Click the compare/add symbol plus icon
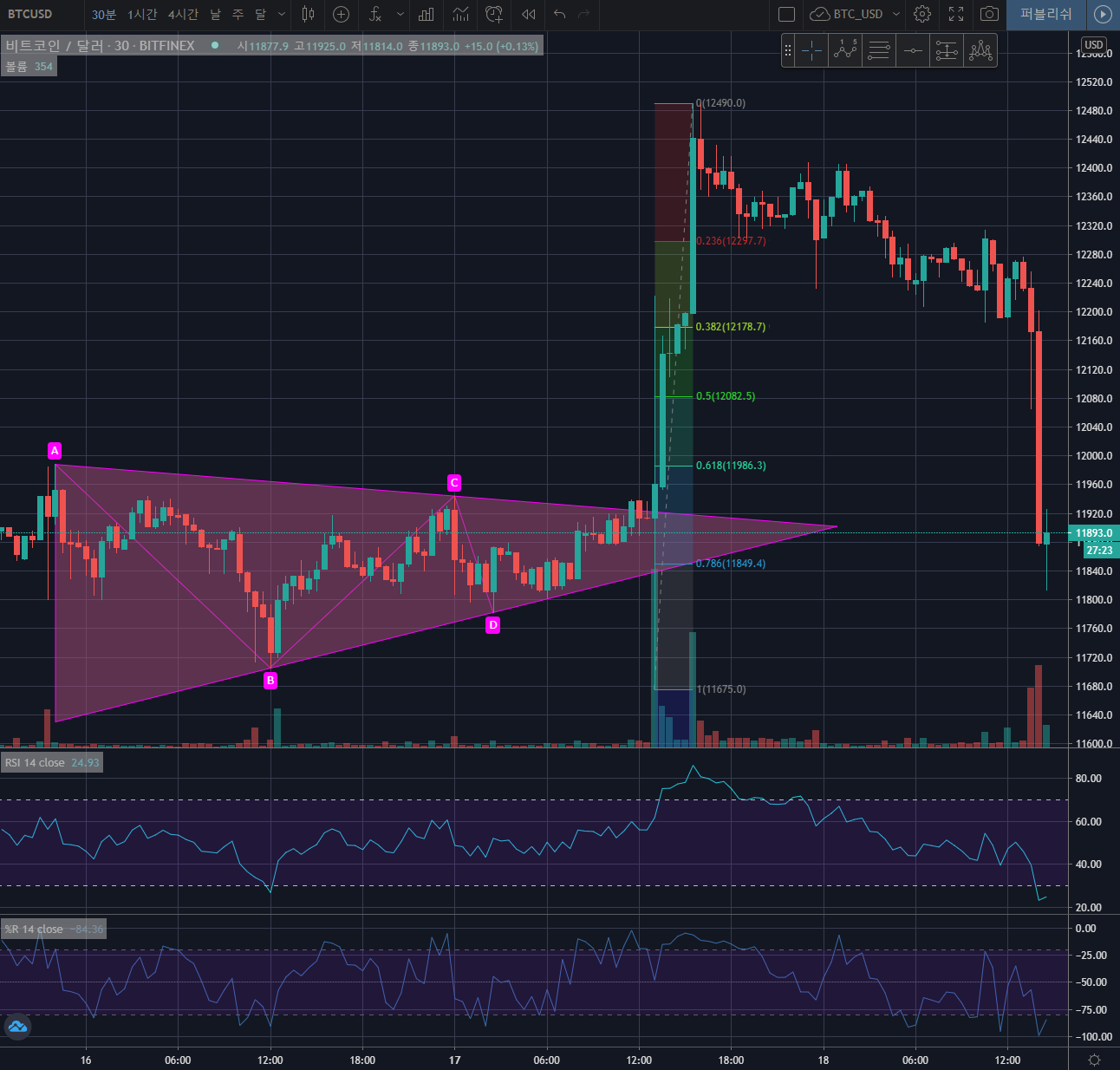This screenshot has width=1120, height=1070. click(x=342, y=14)
